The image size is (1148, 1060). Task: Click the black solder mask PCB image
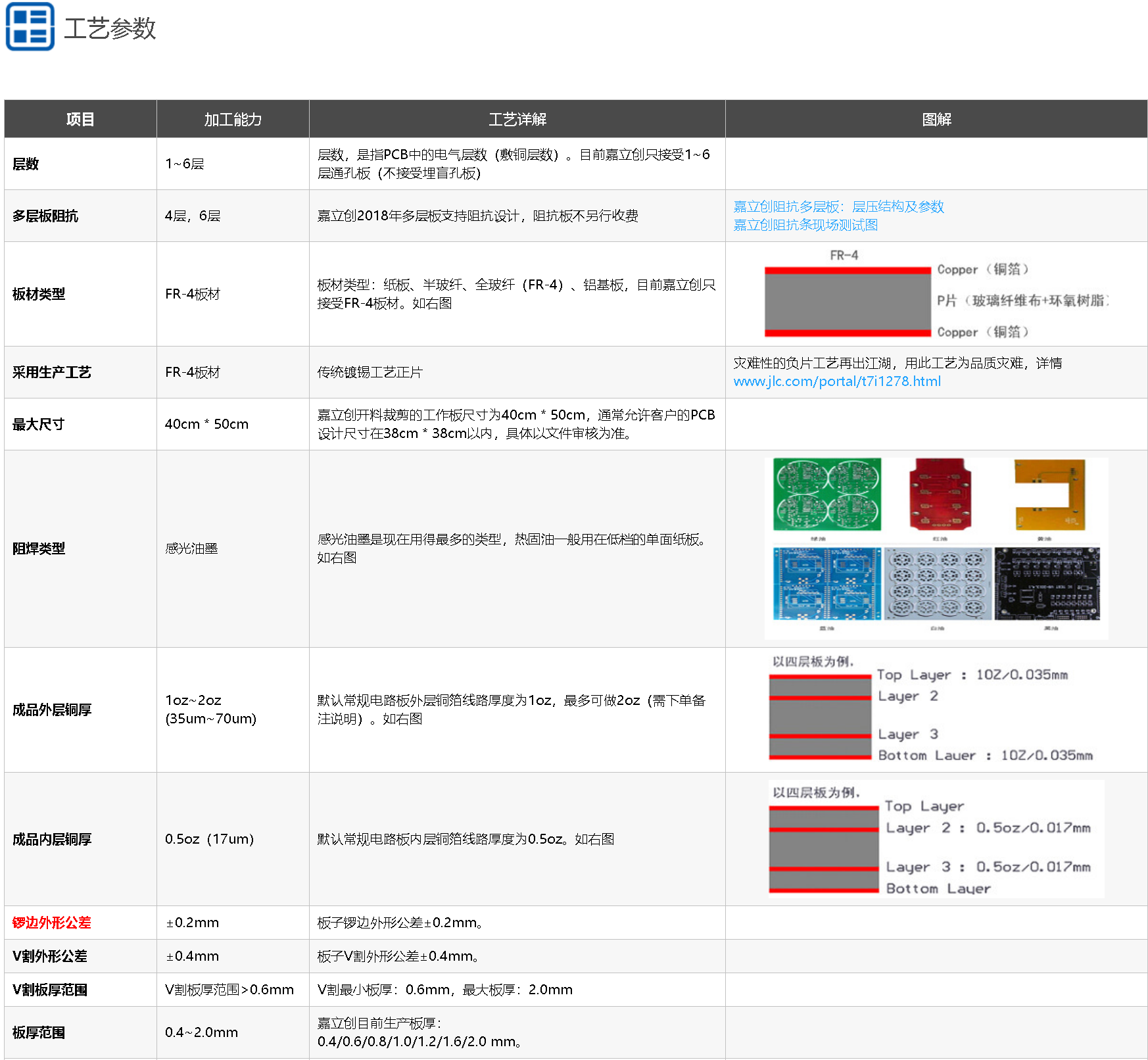[x=1047, y=583]
